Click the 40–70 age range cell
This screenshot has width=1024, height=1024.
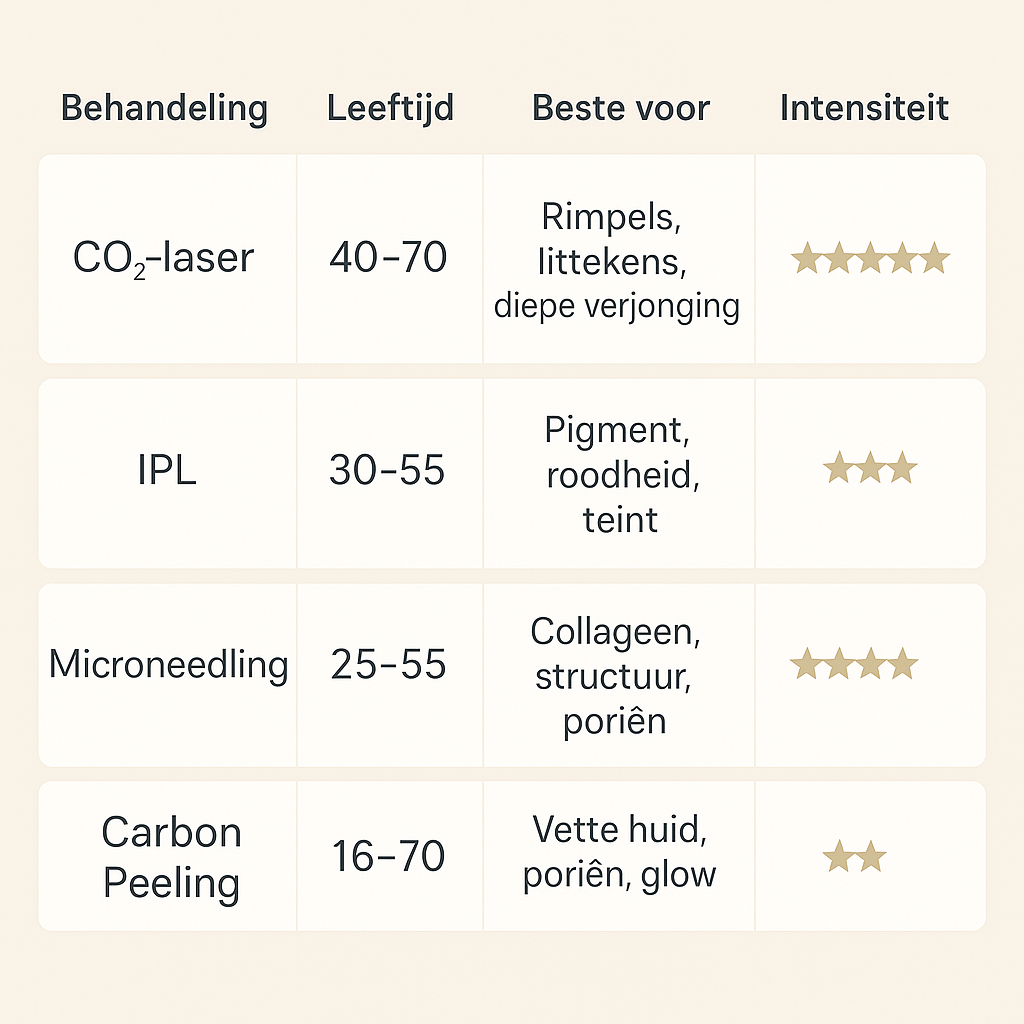tap(388, 259)
